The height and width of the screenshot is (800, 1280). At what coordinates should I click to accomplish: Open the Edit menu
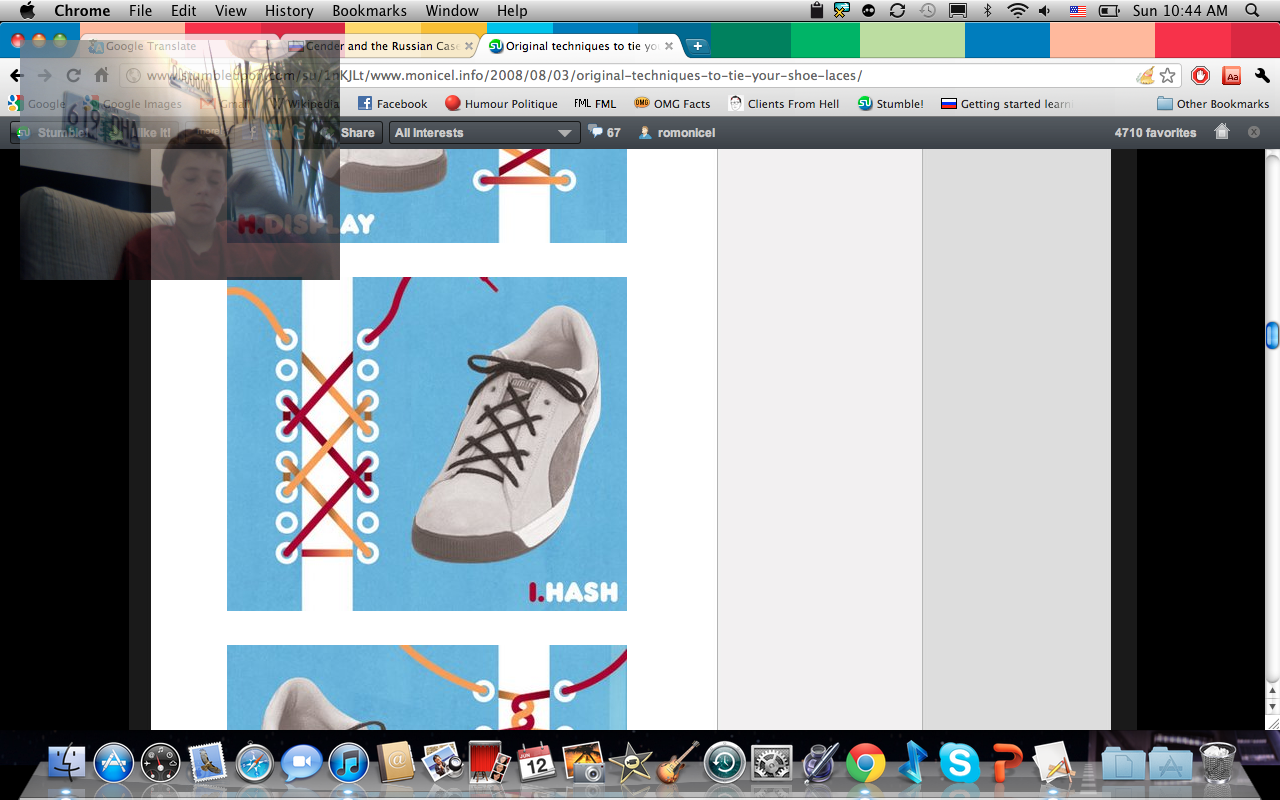(183, 11)
